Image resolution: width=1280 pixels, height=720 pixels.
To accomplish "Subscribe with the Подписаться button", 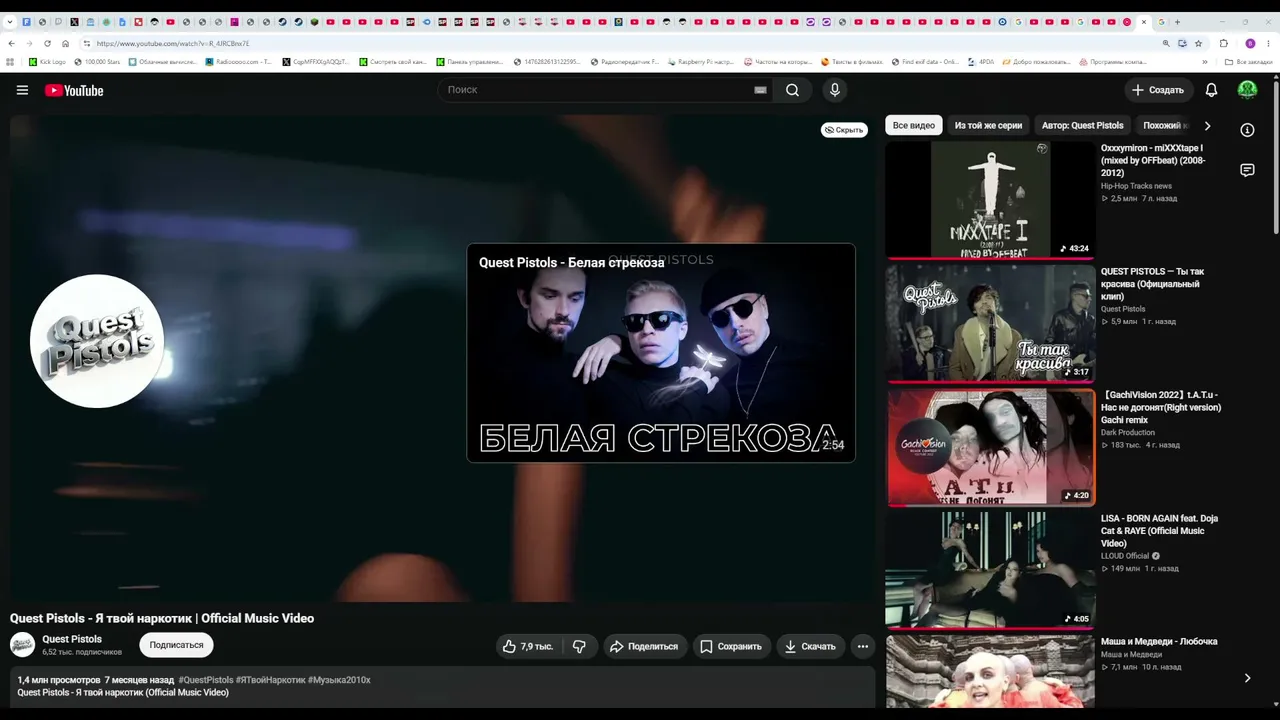I will coord(176,645).
